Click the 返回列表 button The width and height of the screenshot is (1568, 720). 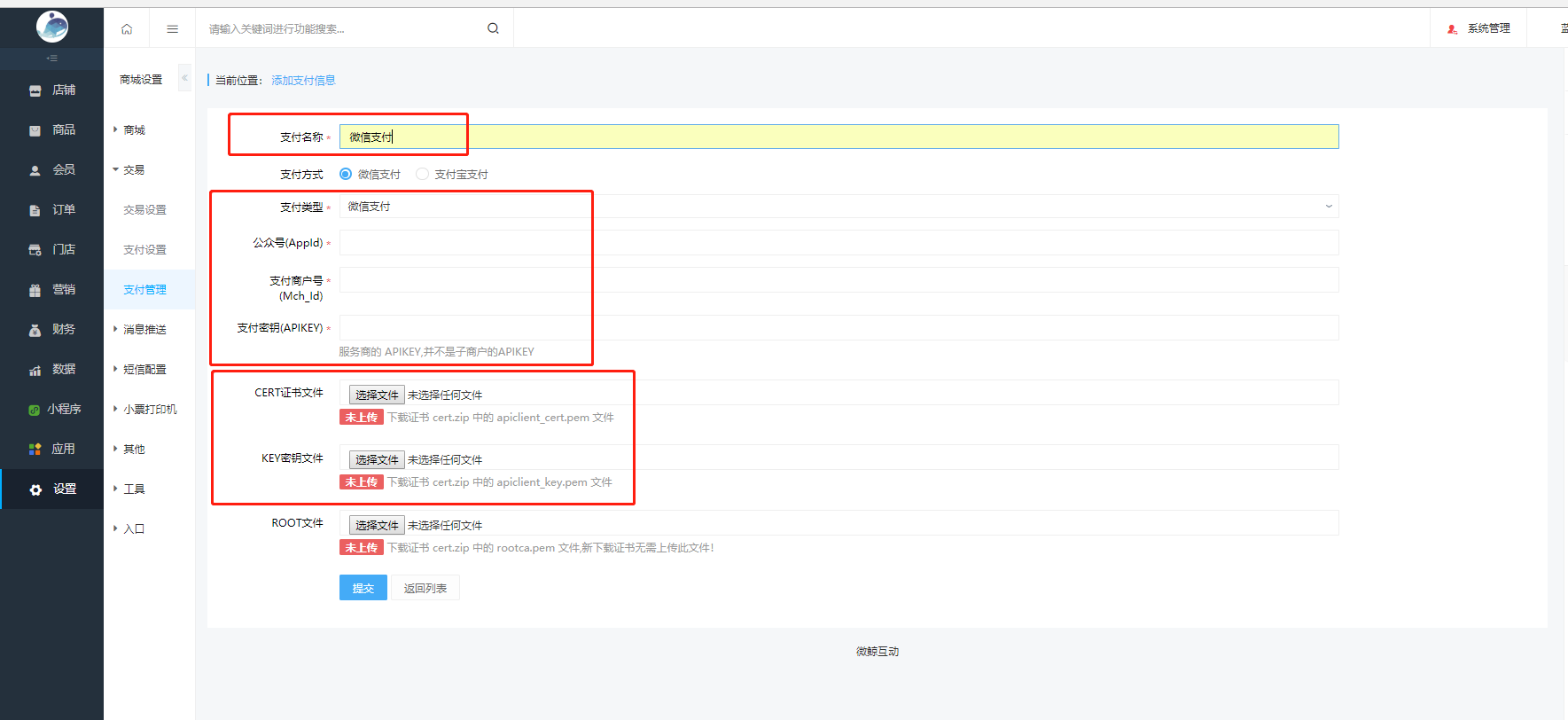coord(425,588)
